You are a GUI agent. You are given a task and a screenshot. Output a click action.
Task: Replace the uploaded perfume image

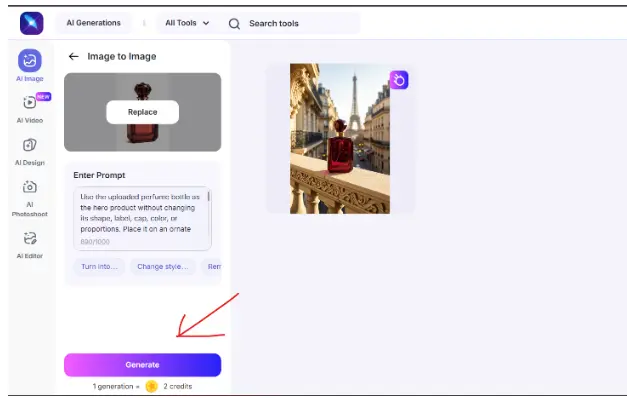pos(142,112)
